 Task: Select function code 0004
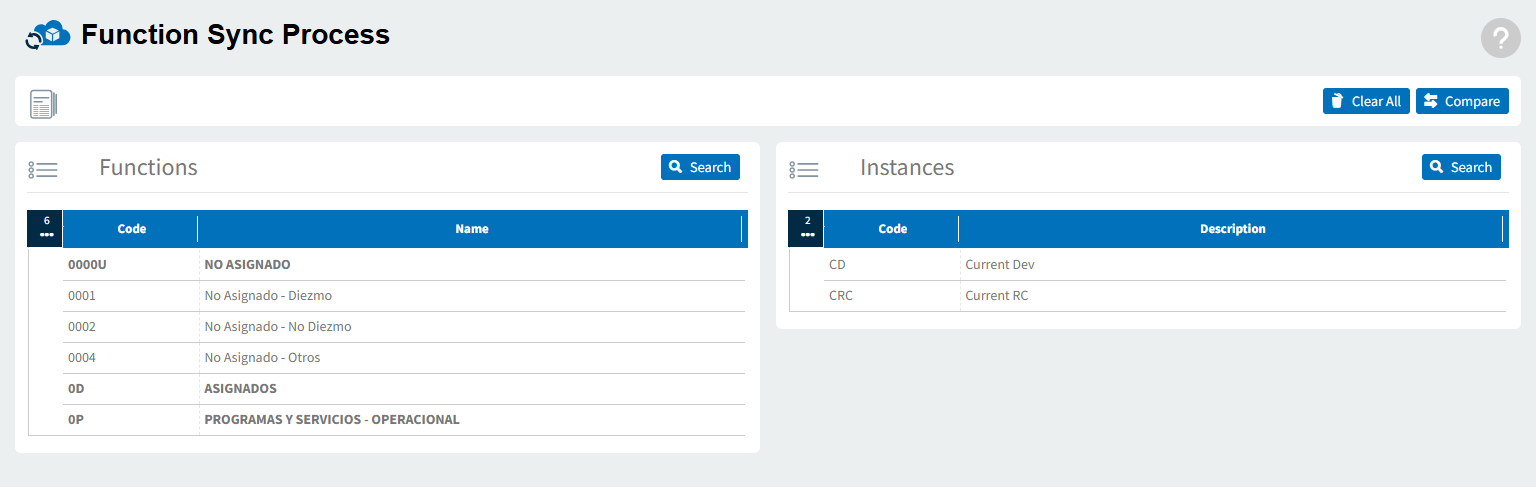pyautogui.click(x=82, y=358)
